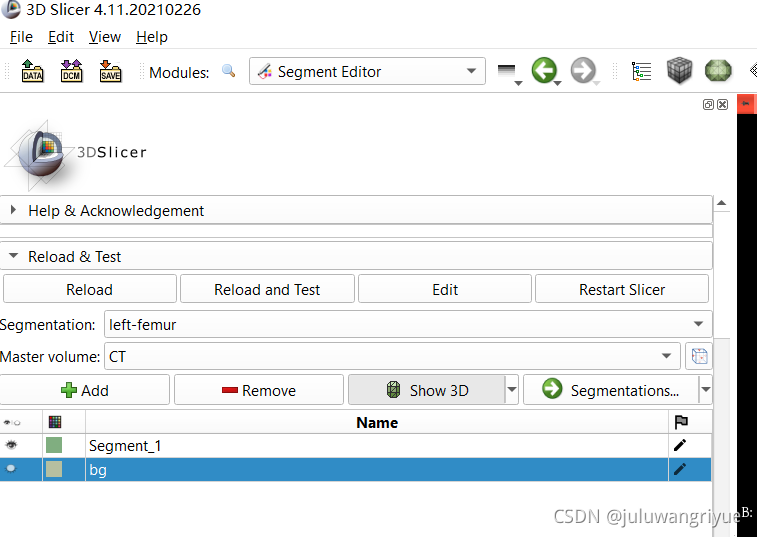The width and height of the screenshot is (757, 537).
Task: Open the Edit menu
Action: pos(61,37)
